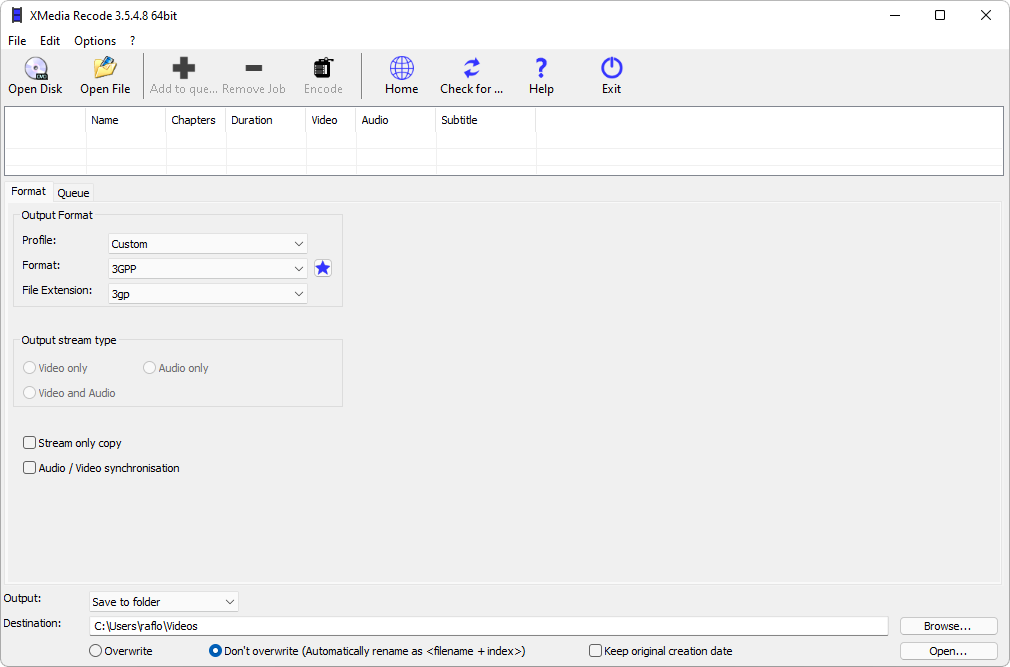Click the Encode clapperboard icon
Image resolution: width=1010 pixels, height=667 pixels.
323,68
